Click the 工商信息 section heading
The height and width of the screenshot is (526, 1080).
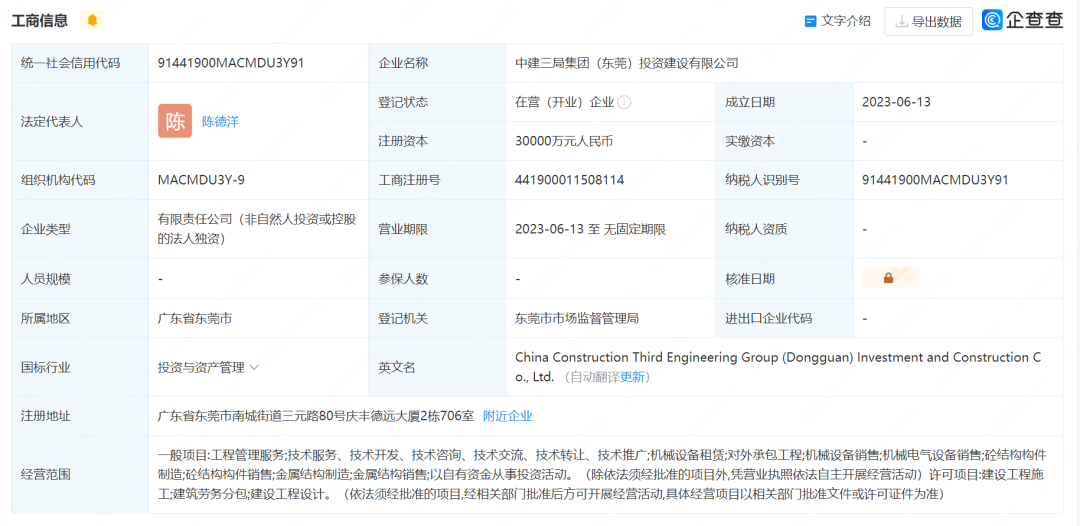point(39,21)
